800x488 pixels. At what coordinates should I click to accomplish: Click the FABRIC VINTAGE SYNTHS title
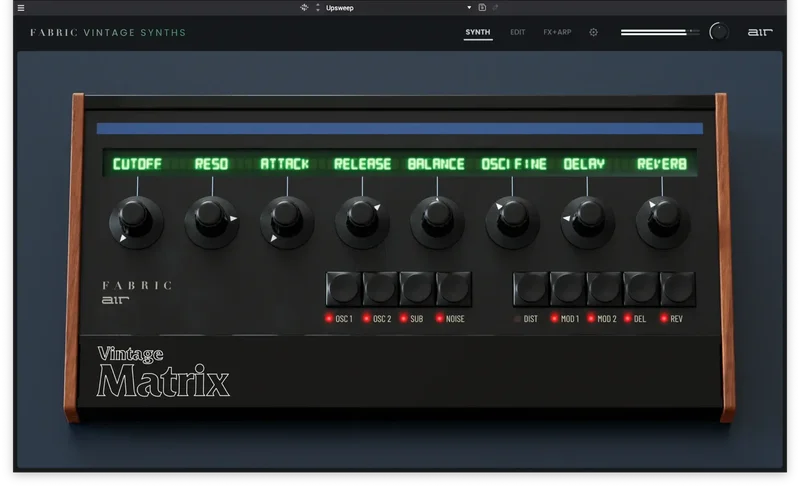tap(108, 33)
